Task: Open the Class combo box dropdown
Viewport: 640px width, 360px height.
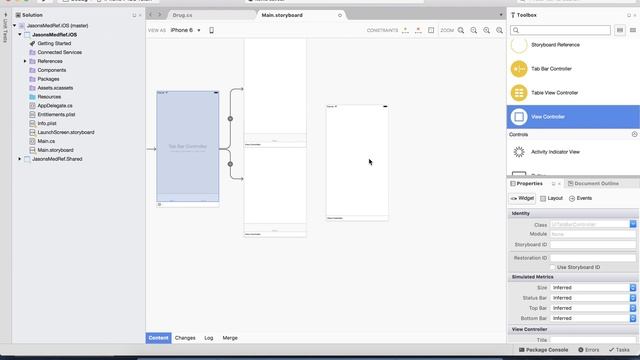Action: click(x=633, y=224)
